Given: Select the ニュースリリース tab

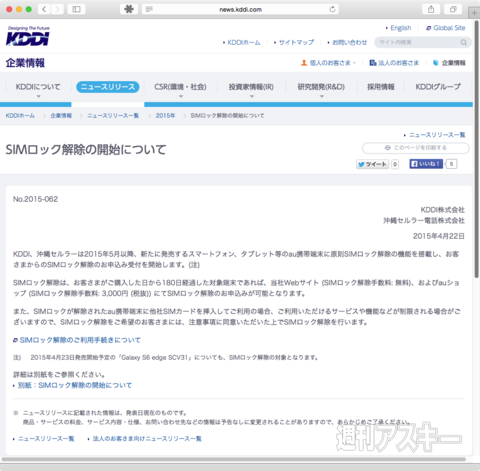Looking at the screenshot, I should click(x=108, y=87).
